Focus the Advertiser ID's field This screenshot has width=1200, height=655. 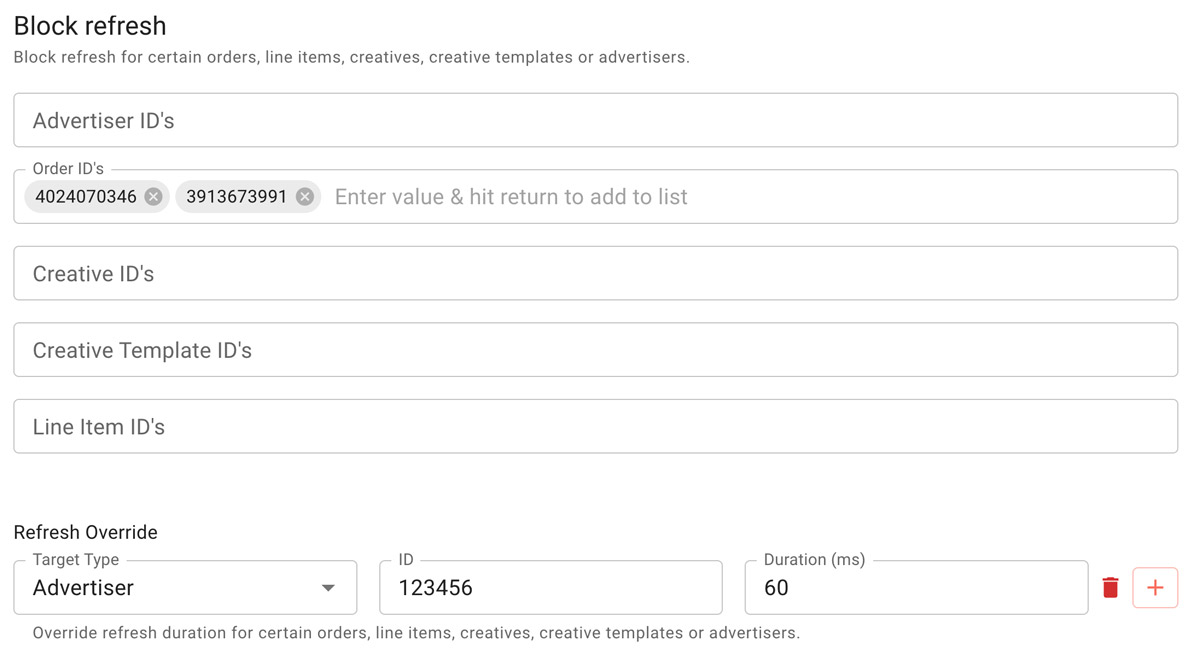coord(596,120)
